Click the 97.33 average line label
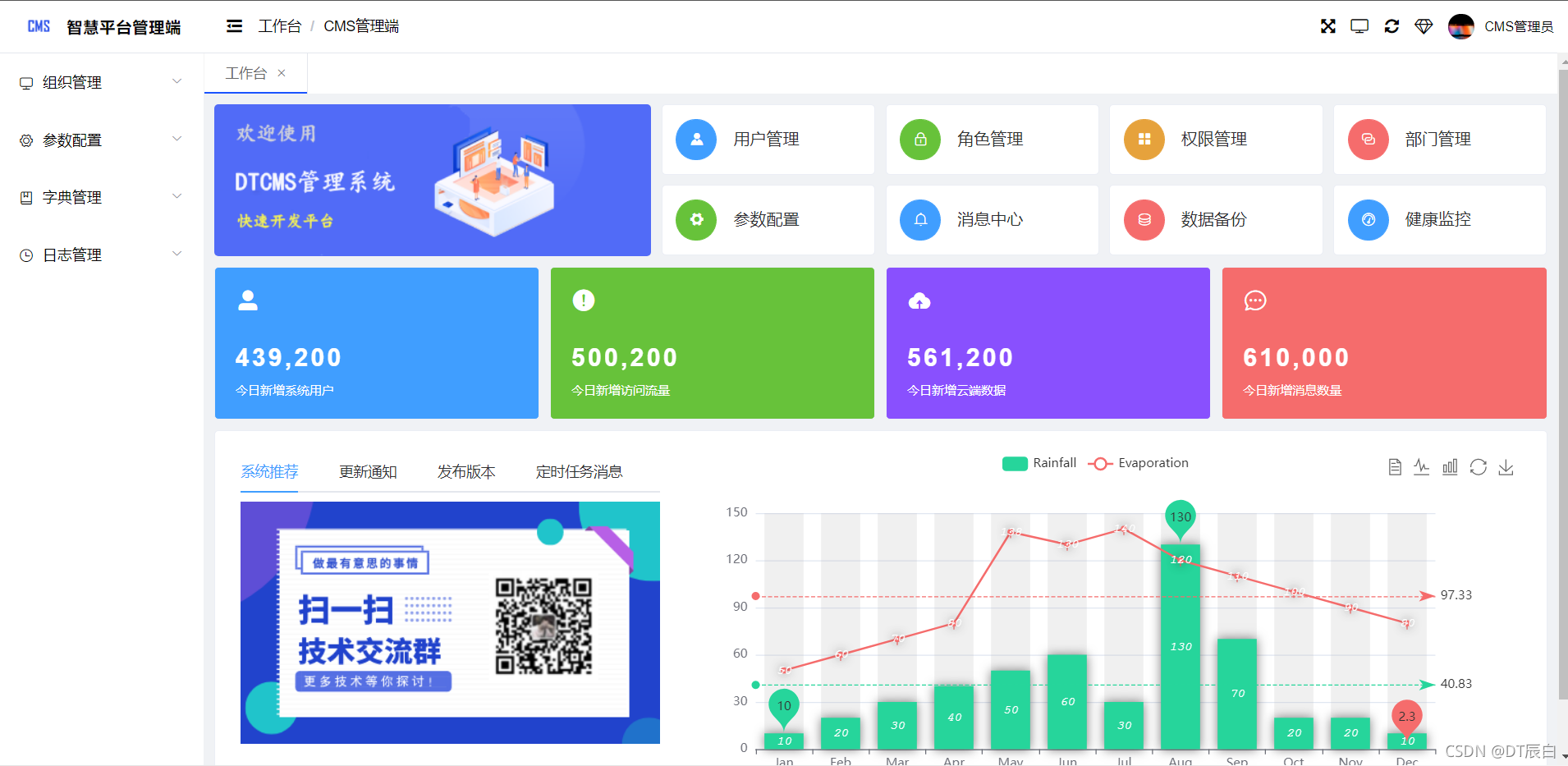Image resolution: width=1568 pixels, height=766 pixels. click(1456, 595)
